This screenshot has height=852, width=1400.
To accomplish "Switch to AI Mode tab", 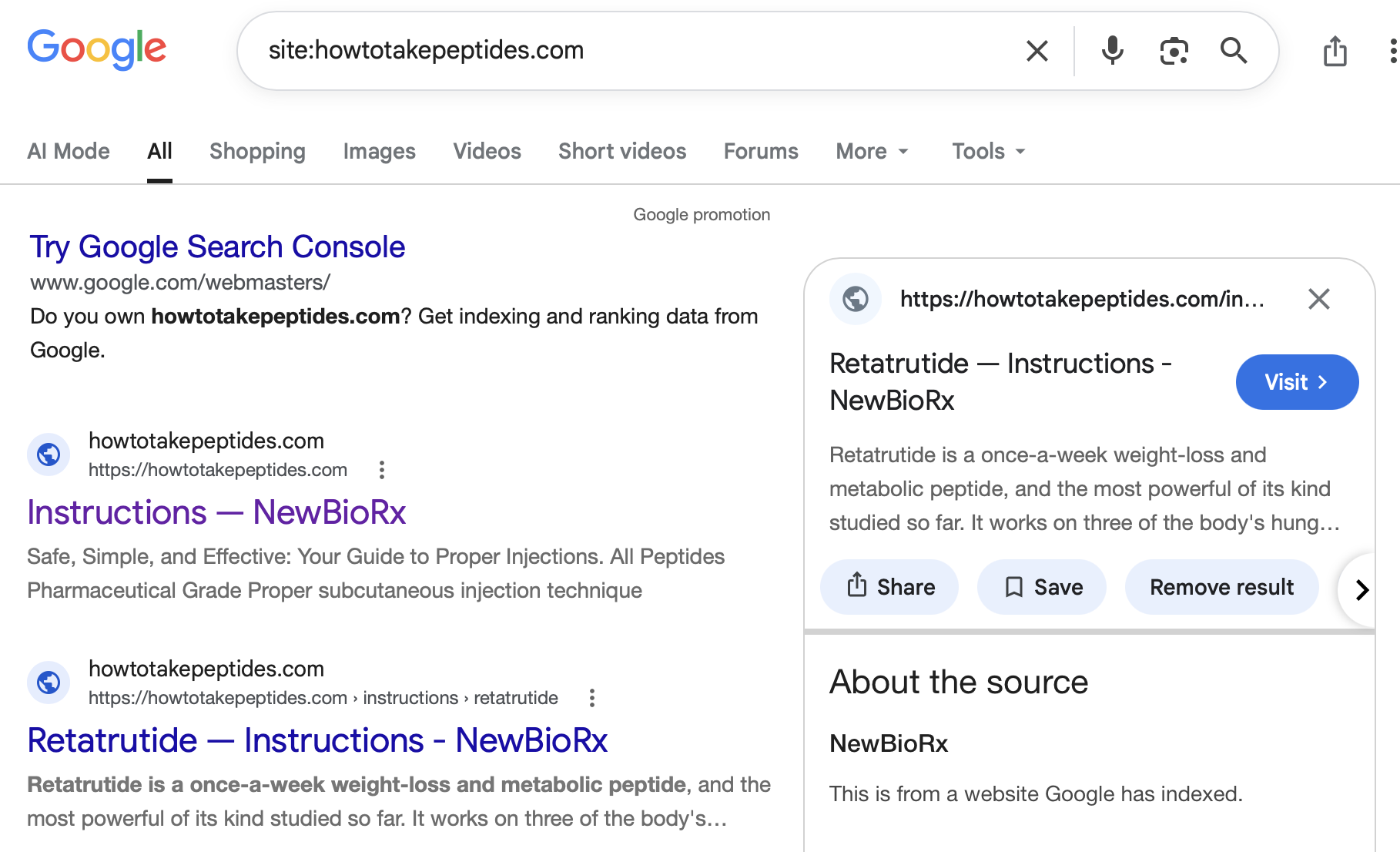I will (69, 151).
